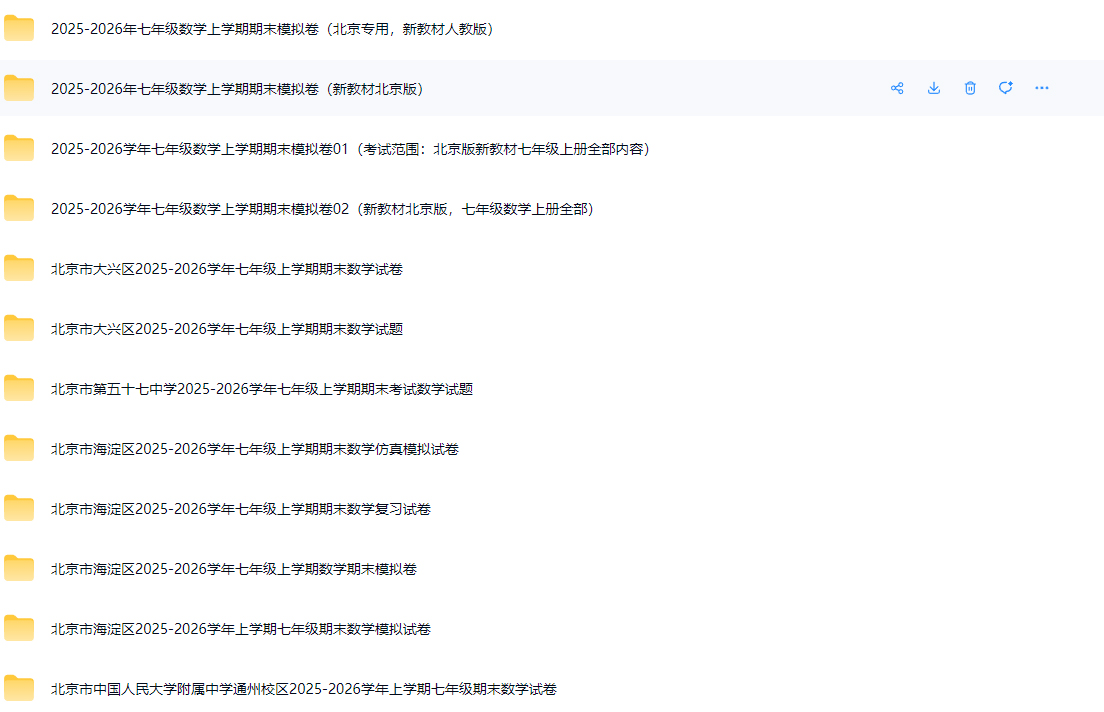The image size is (1104, 712).
Task: Click folder icon for 北京市第五十七中学 row
Action: [19, 389]
